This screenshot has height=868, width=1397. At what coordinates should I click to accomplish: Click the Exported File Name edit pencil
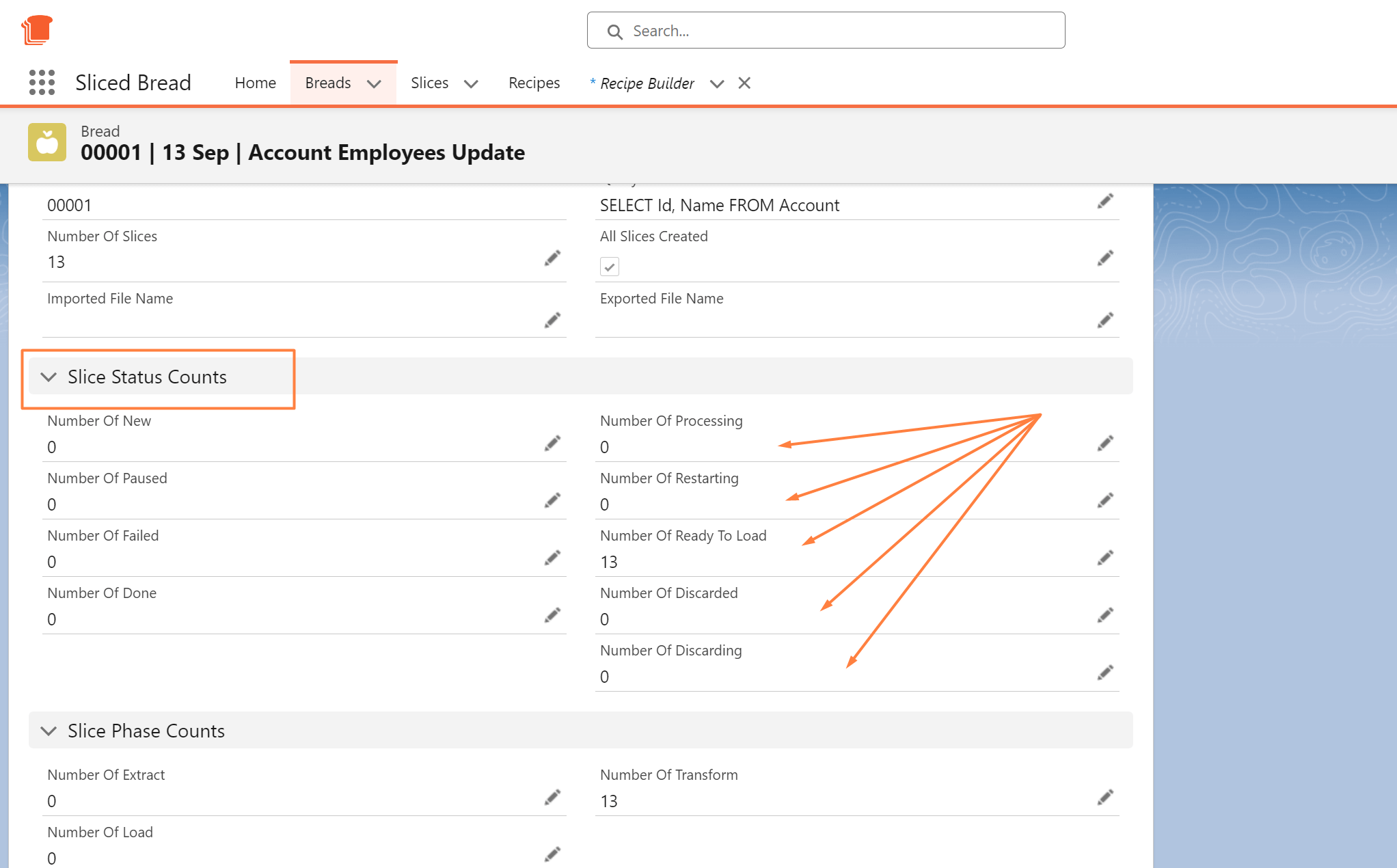click(1105, 320)
